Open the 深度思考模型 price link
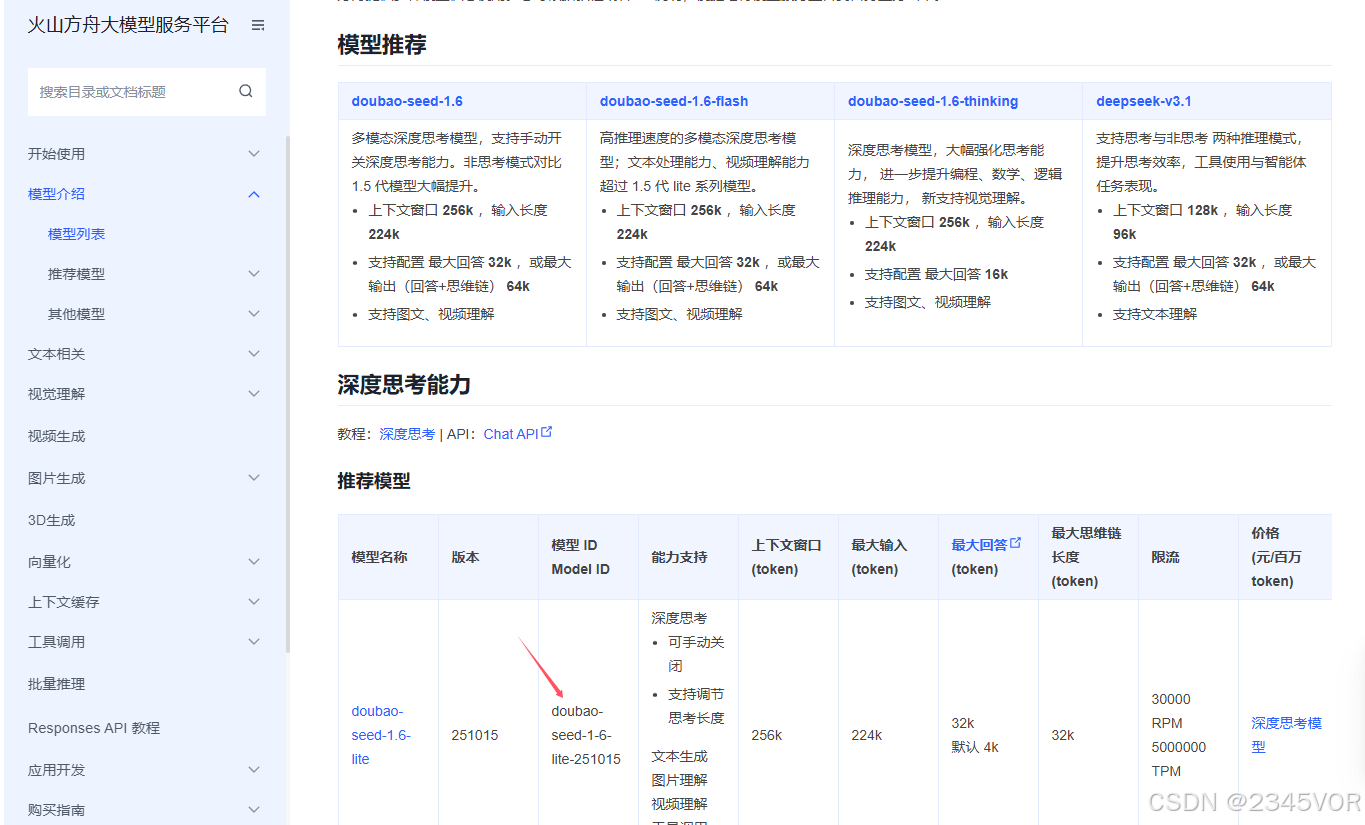The image size is (1365, 825). coord(1286,735)
